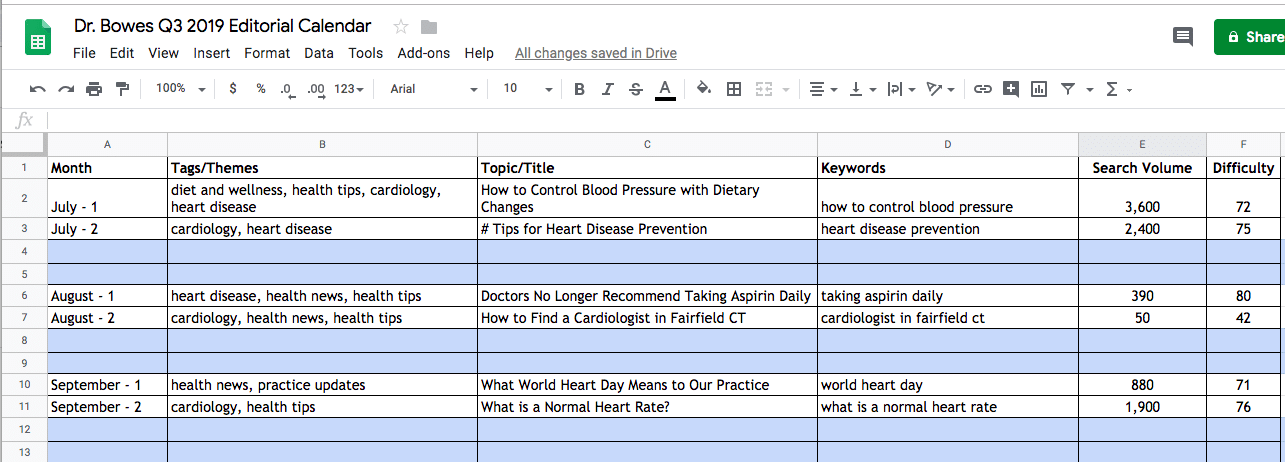Screen dimensions: 1285x462
Task: Click the Undo arrow icon
Action: point(37,89)
